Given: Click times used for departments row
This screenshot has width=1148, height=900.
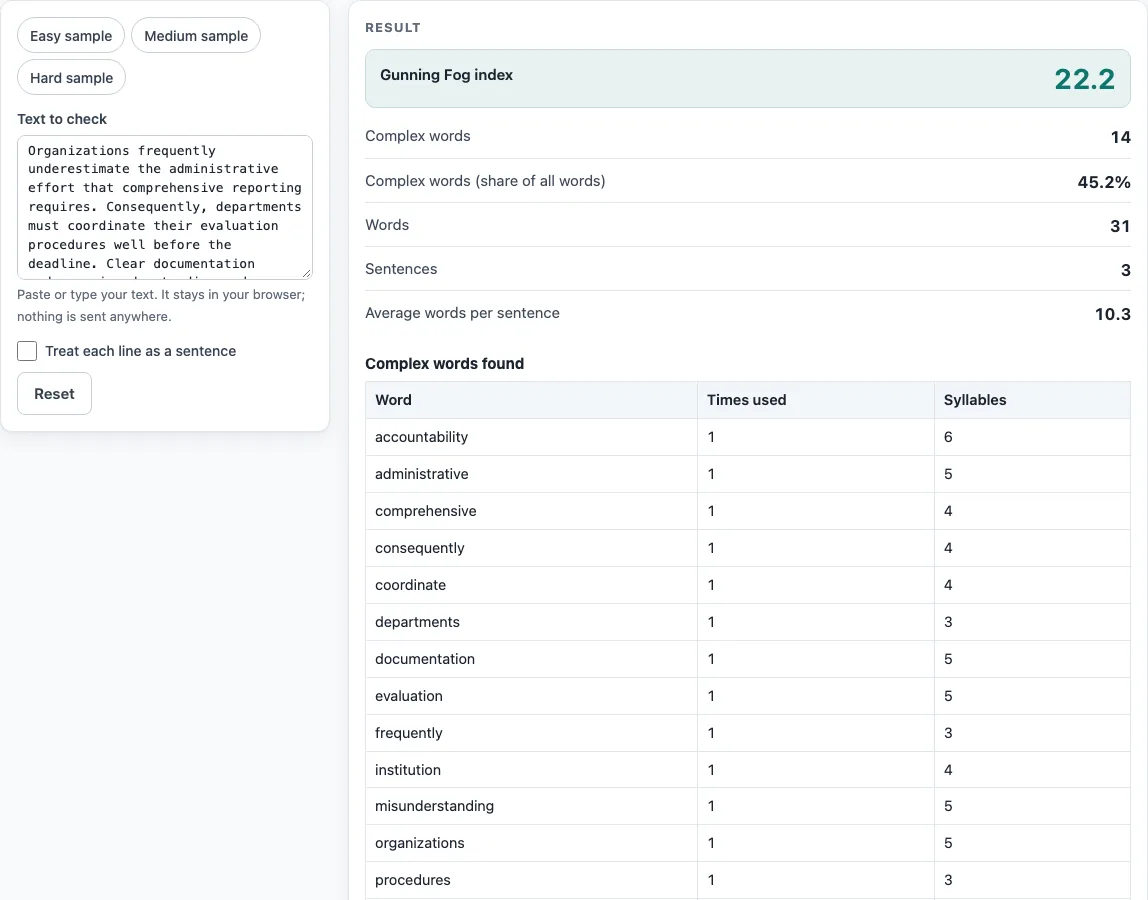Looking at the screenshot, I should [x=711, y=622].
